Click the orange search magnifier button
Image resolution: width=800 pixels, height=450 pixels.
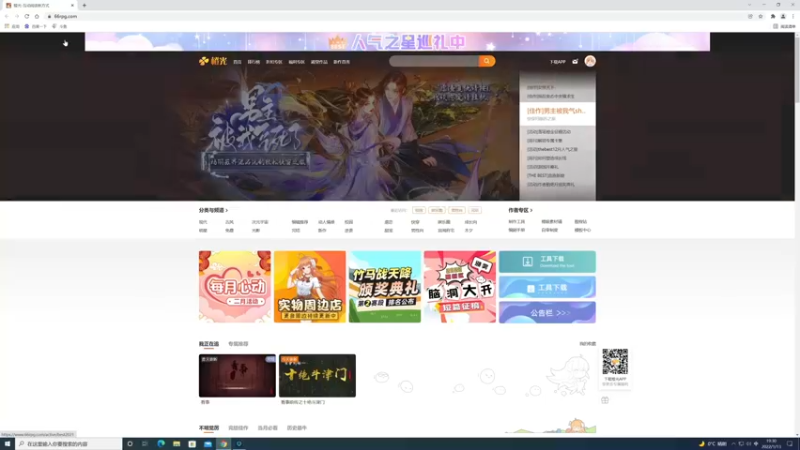(x=486, y=61)
